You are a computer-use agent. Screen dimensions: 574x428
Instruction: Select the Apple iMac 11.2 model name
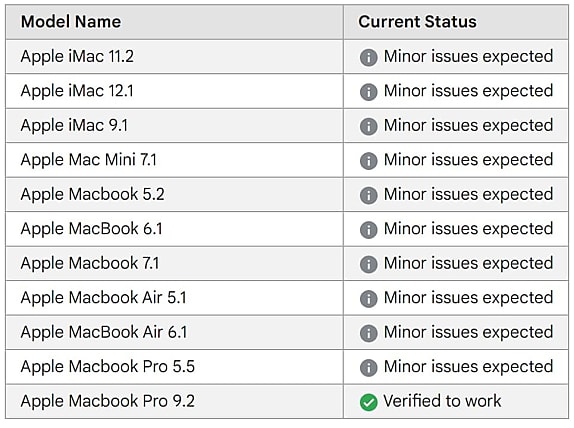coord(77,57)
